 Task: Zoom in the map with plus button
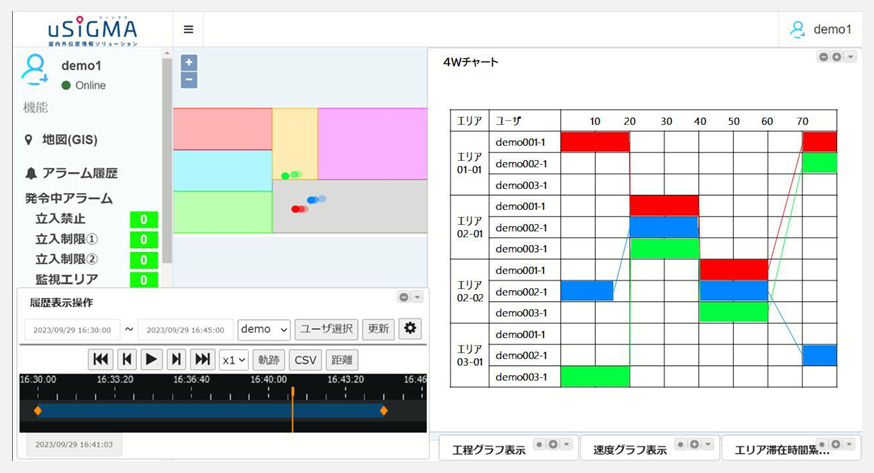point(189,63)
